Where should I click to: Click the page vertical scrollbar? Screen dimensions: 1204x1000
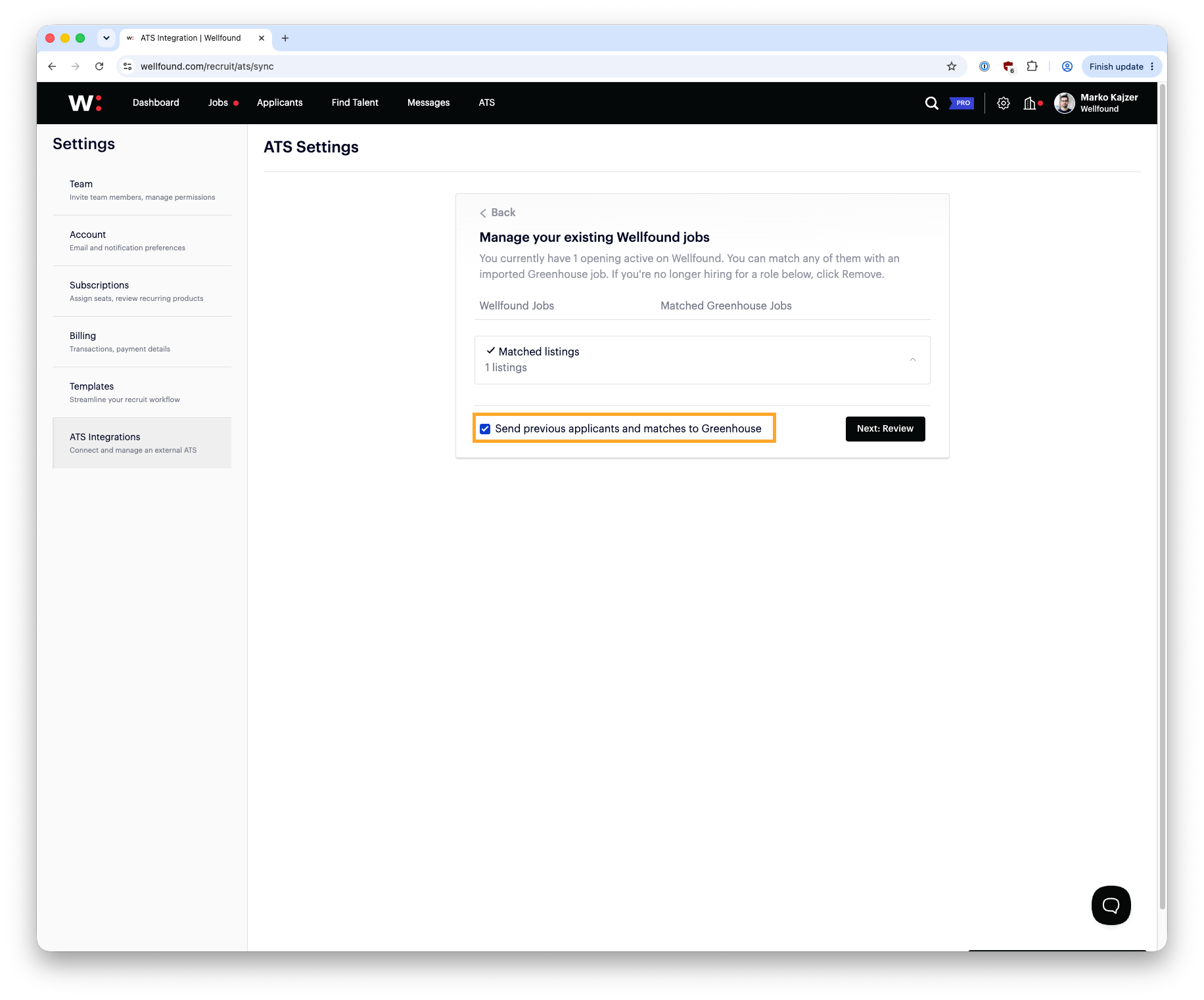pos(1162,496)
